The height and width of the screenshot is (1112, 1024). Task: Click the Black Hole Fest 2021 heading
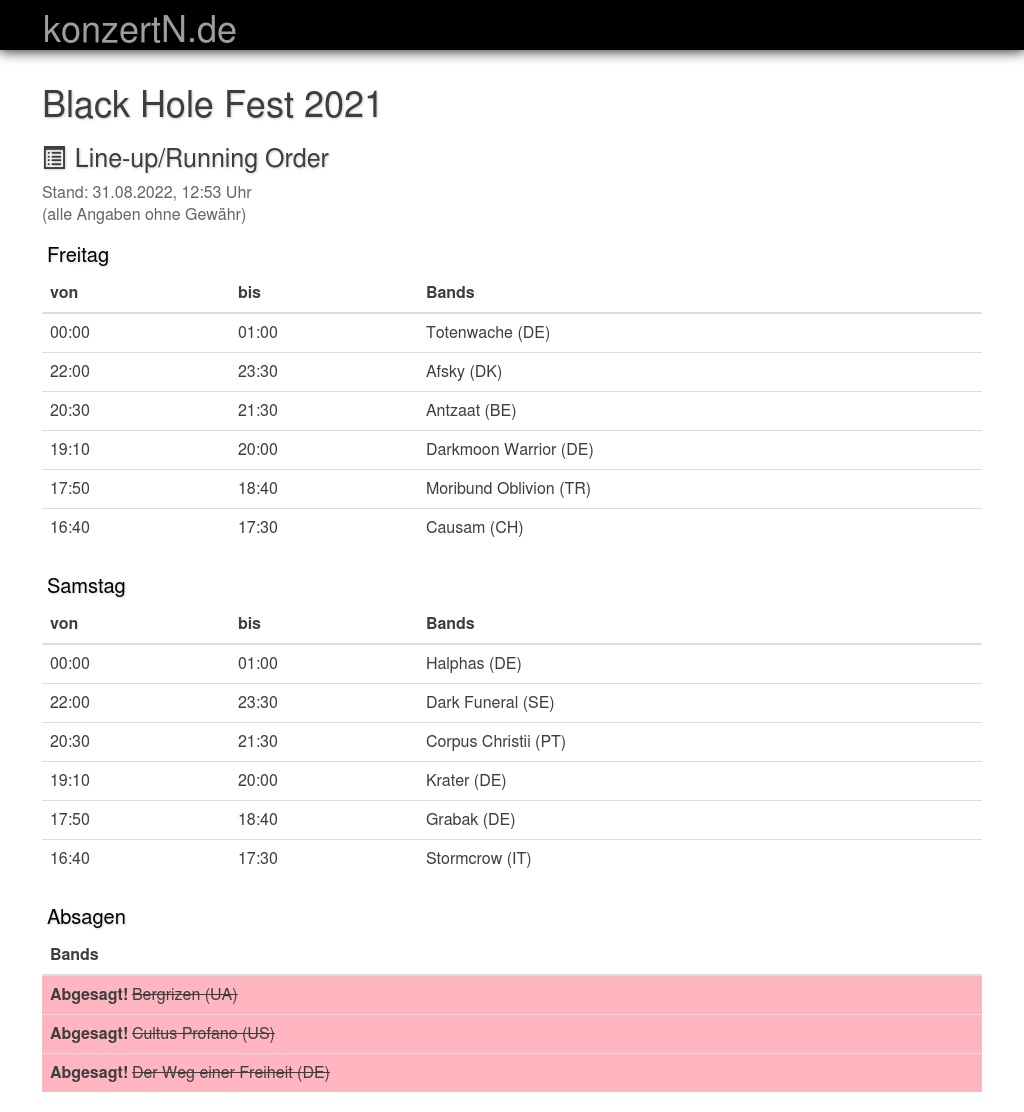click(x=212, y=105)
